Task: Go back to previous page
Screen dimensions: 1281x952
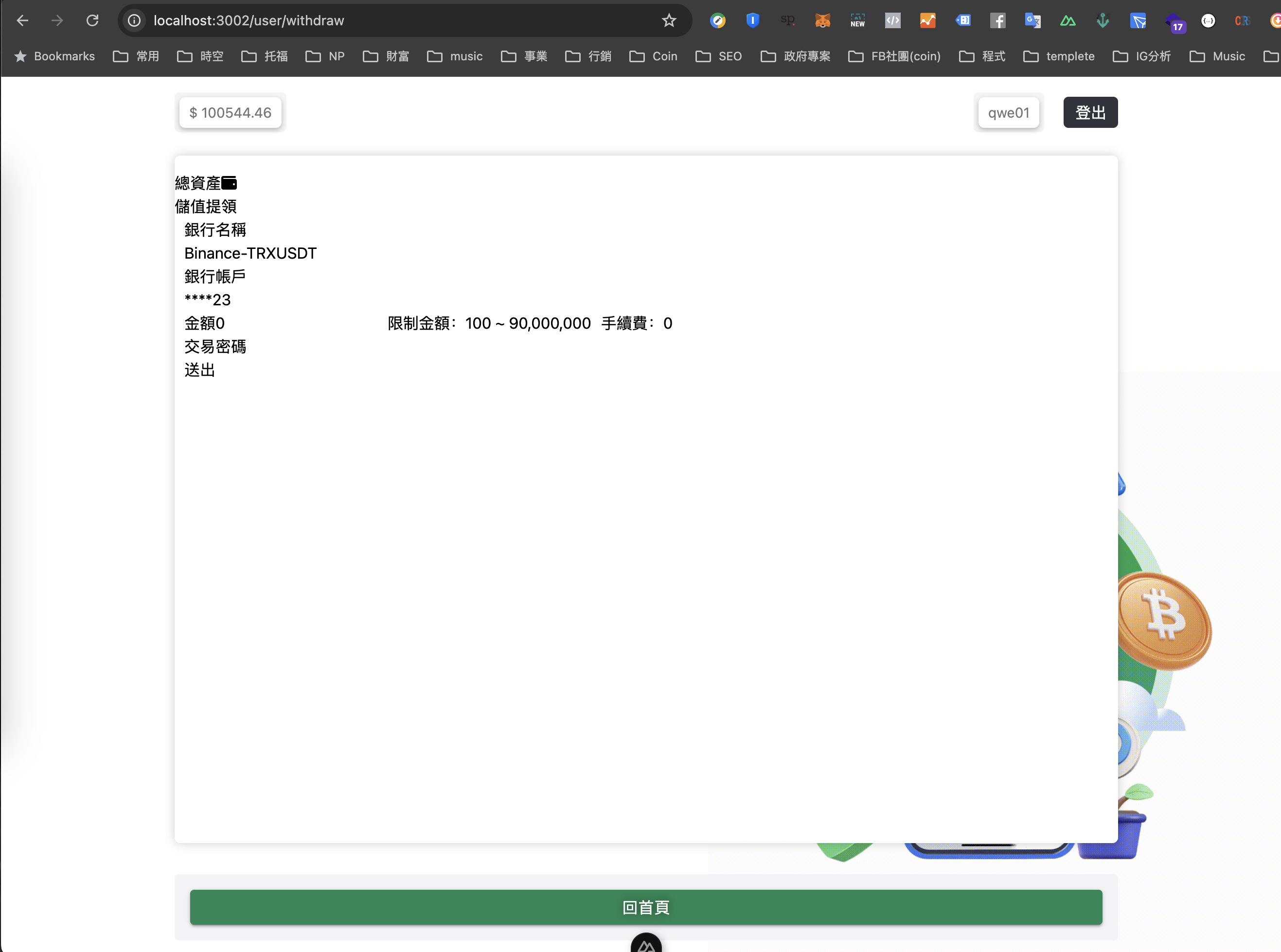Action: tap(22, 21)
